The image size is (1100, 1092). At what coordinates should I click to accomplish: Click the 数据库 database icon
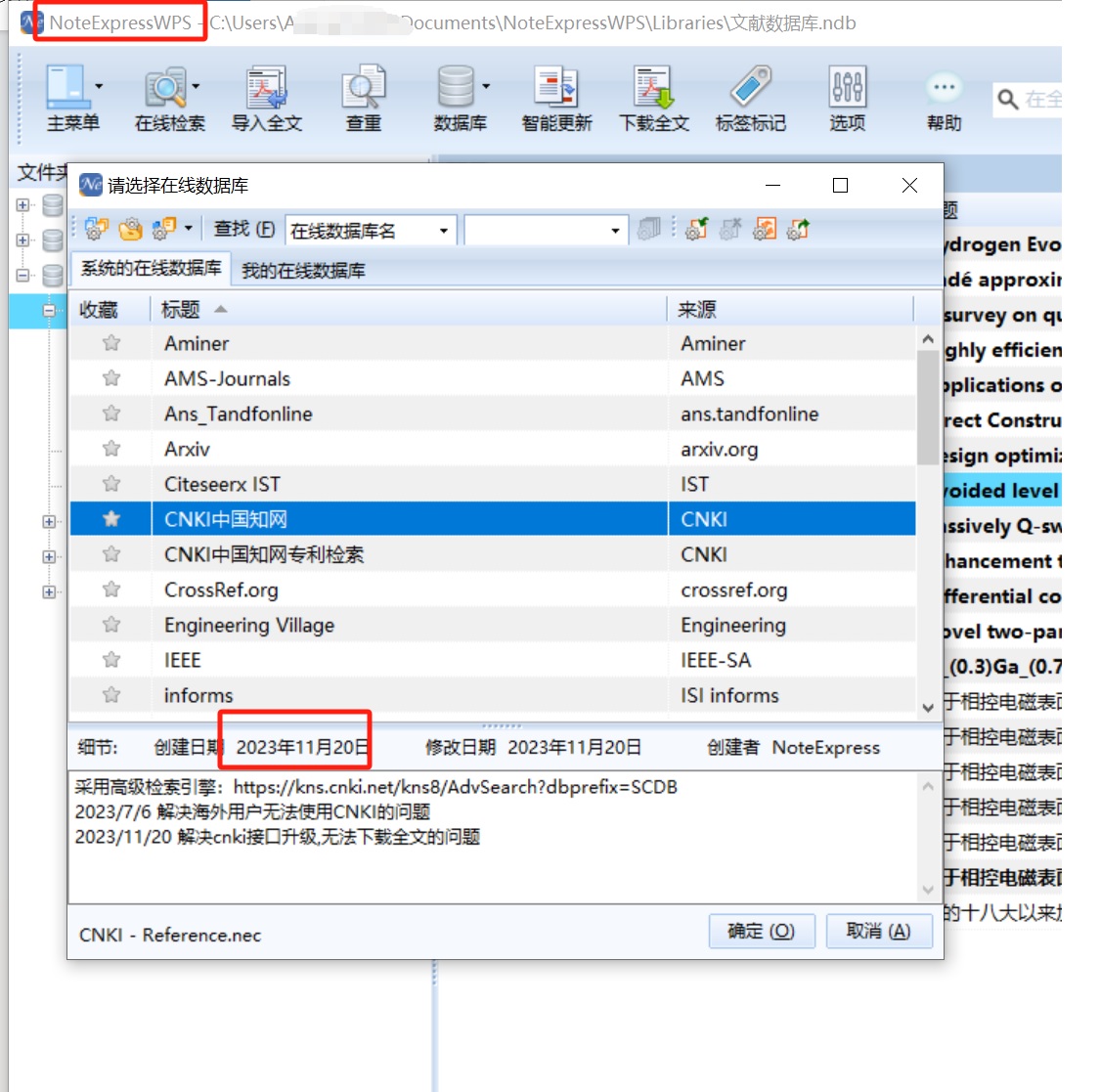point(456,86)
